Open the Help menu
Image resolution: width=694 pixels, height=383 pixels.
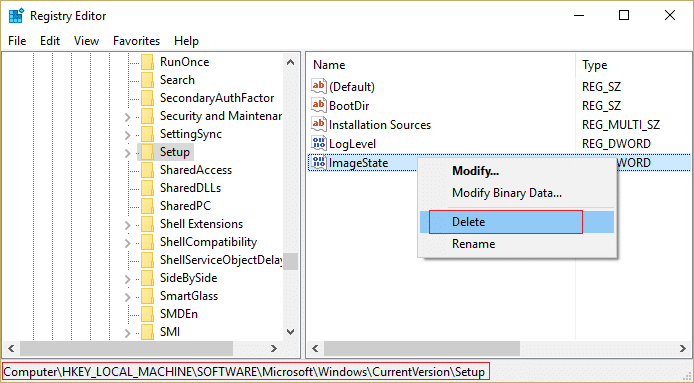click(x=186, y=41)
